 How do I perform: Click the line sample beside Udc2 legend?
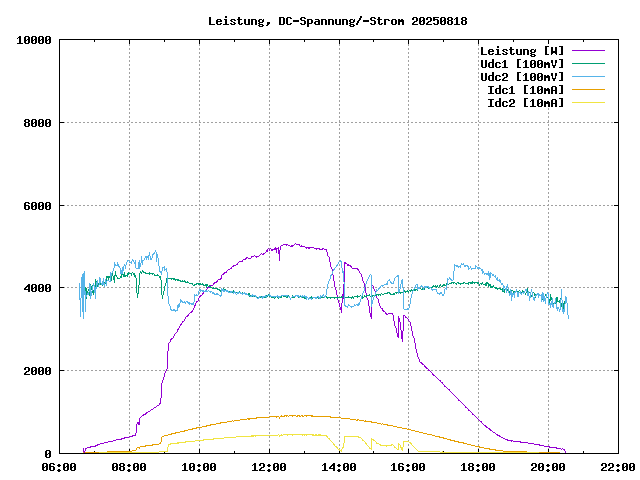coord(588,77)
